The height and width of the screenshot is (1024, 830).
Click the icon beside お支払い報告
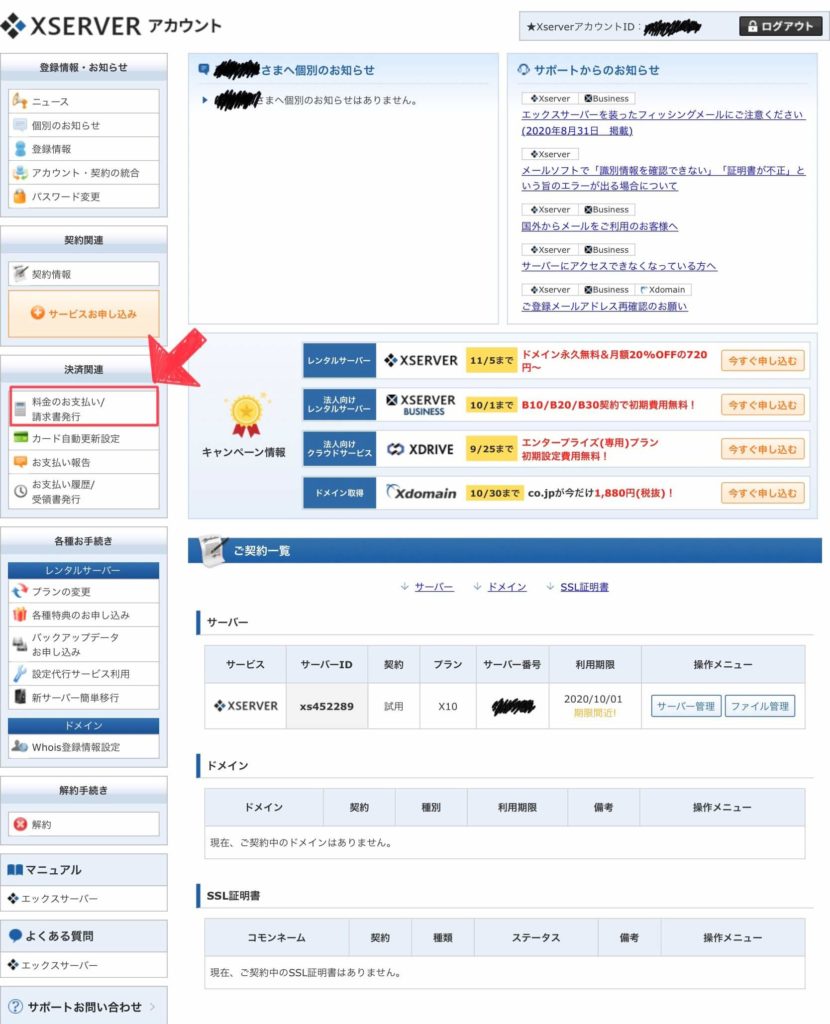20,462
